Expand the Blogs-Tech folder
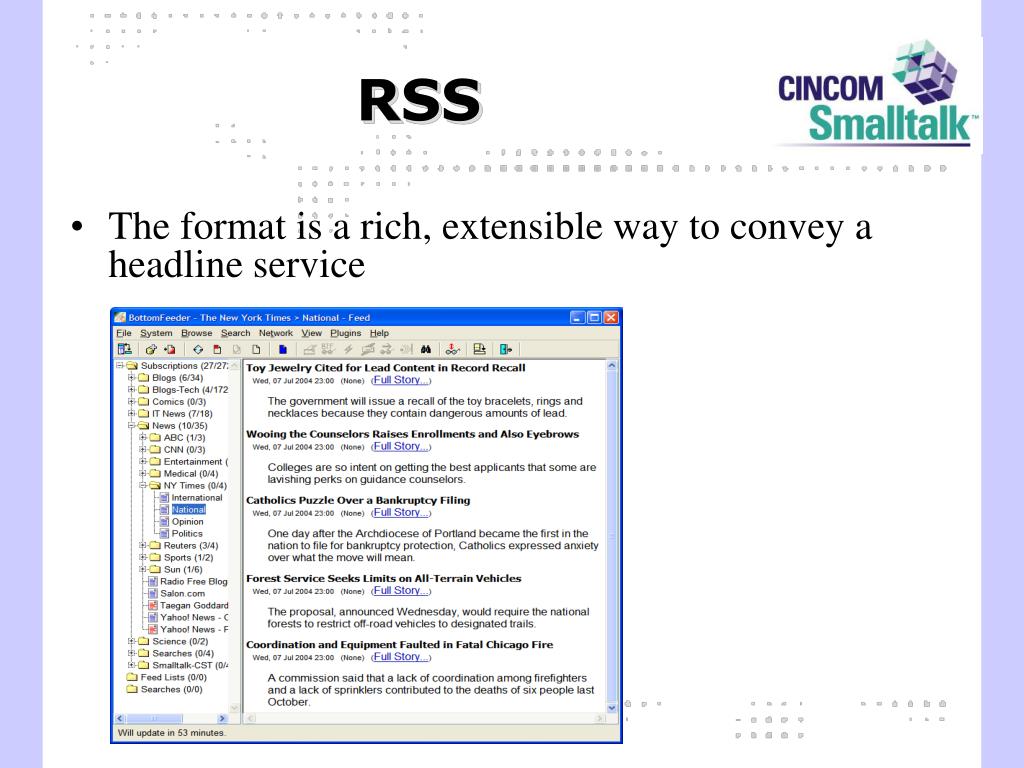The width and height of the screenshot is (1024, 768). click(x=131, y=389)
